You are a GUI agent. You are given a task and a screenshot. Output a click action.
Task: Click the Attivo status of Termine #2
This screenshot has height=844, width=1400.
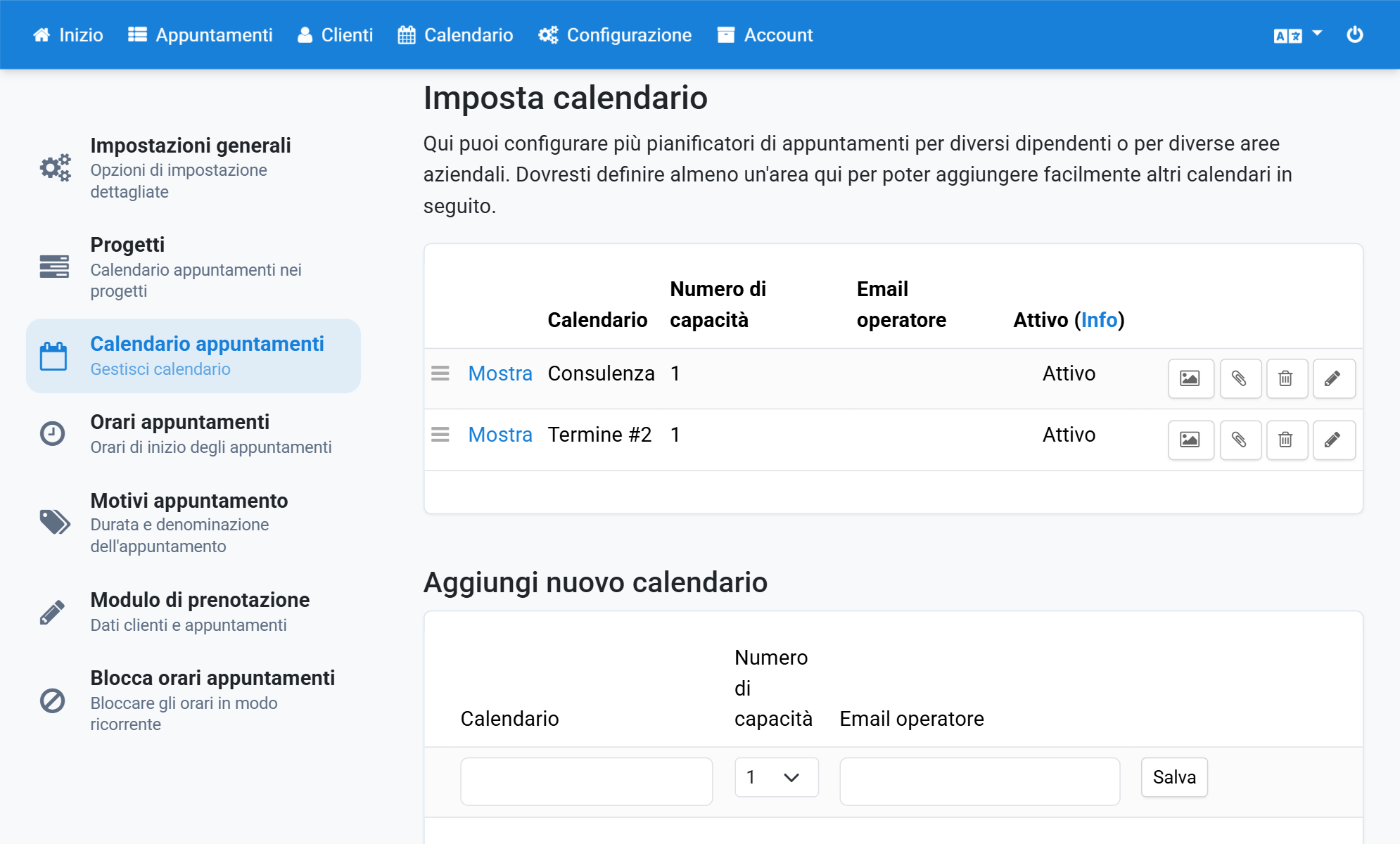tap(1069, 435)
